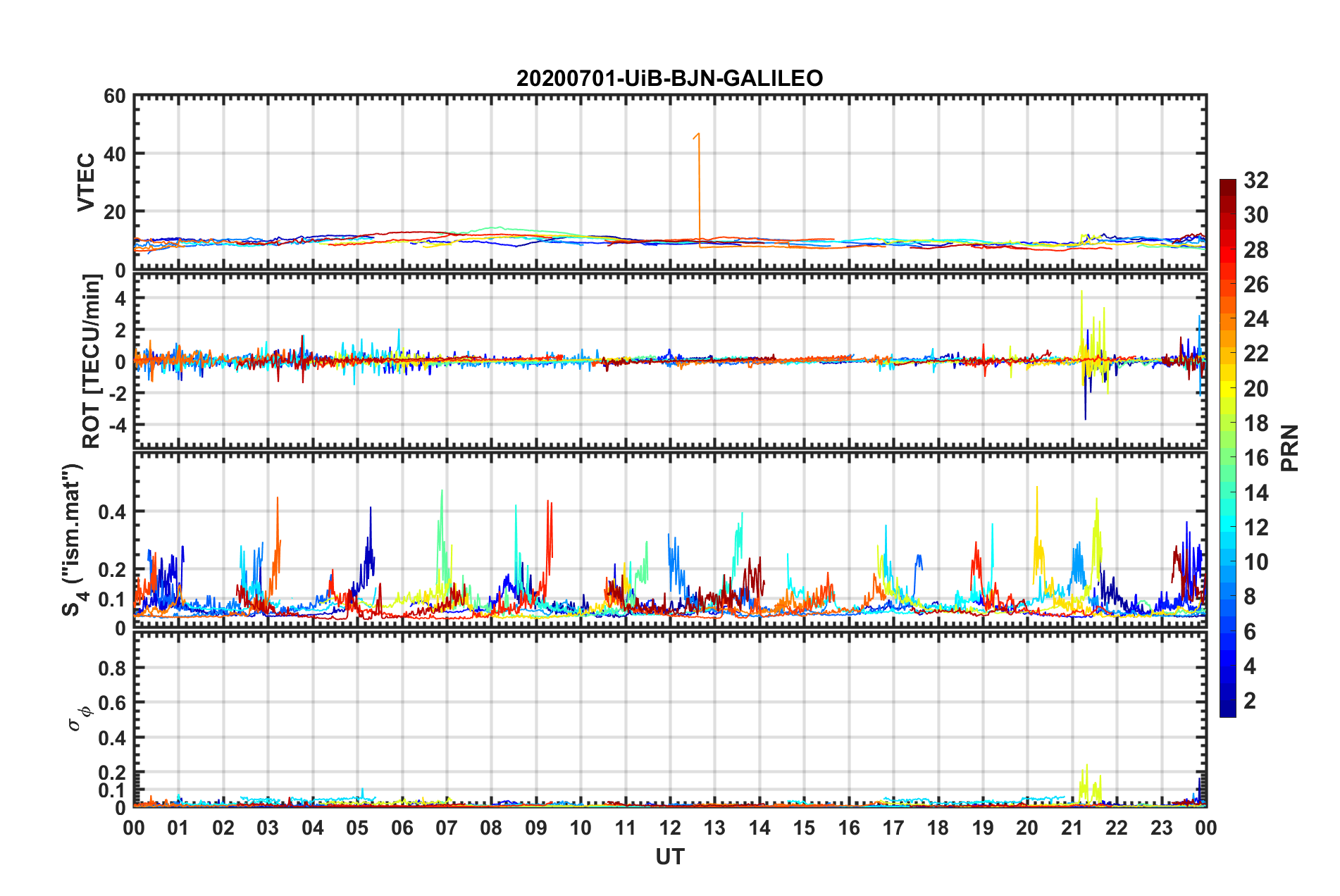This screenshot has height=896, width=1340.
Task: Select ROT axis tick -4
Action: [x=118, y=425]
